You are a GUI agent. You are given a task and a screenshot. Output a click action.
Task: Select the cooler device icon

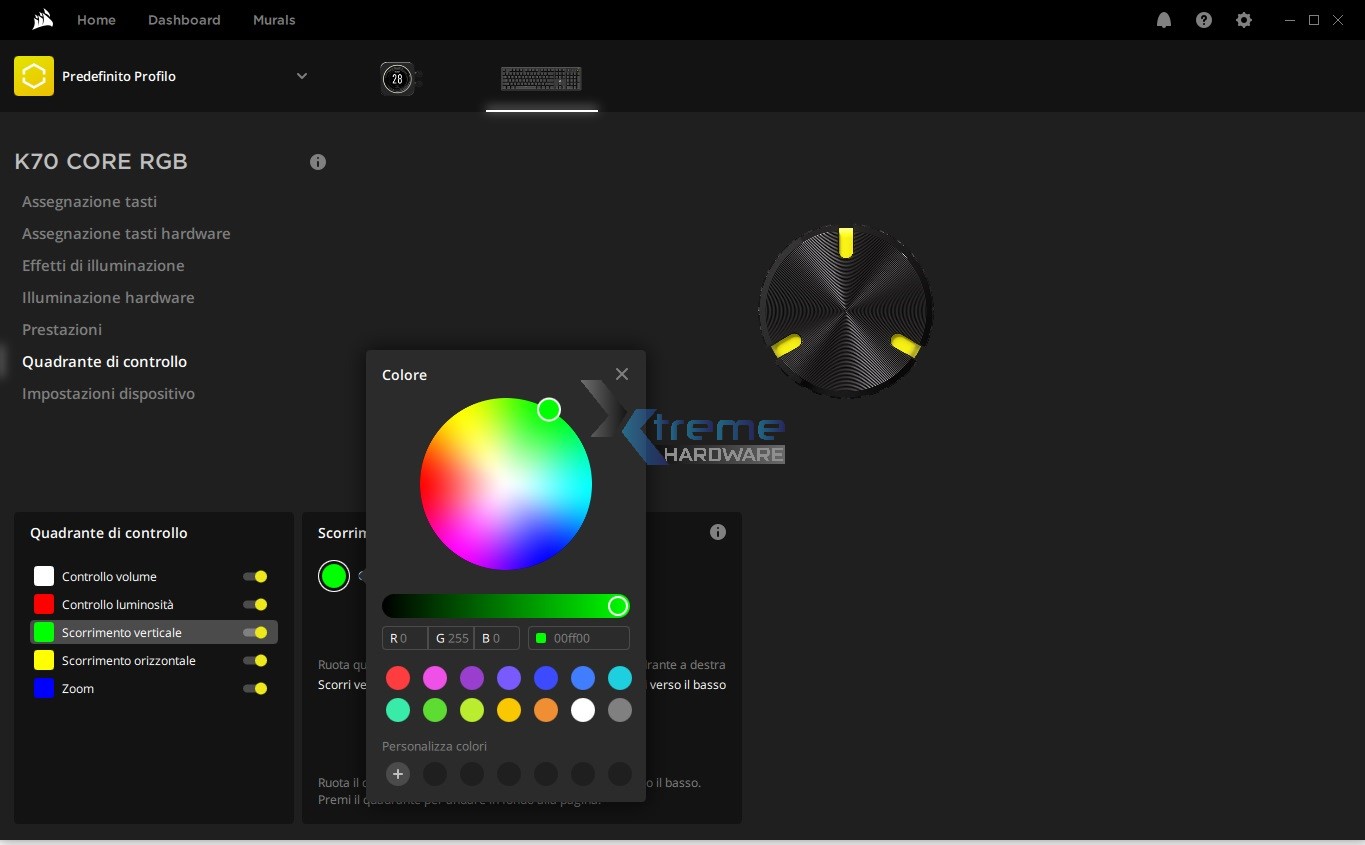tap(398, 78)
